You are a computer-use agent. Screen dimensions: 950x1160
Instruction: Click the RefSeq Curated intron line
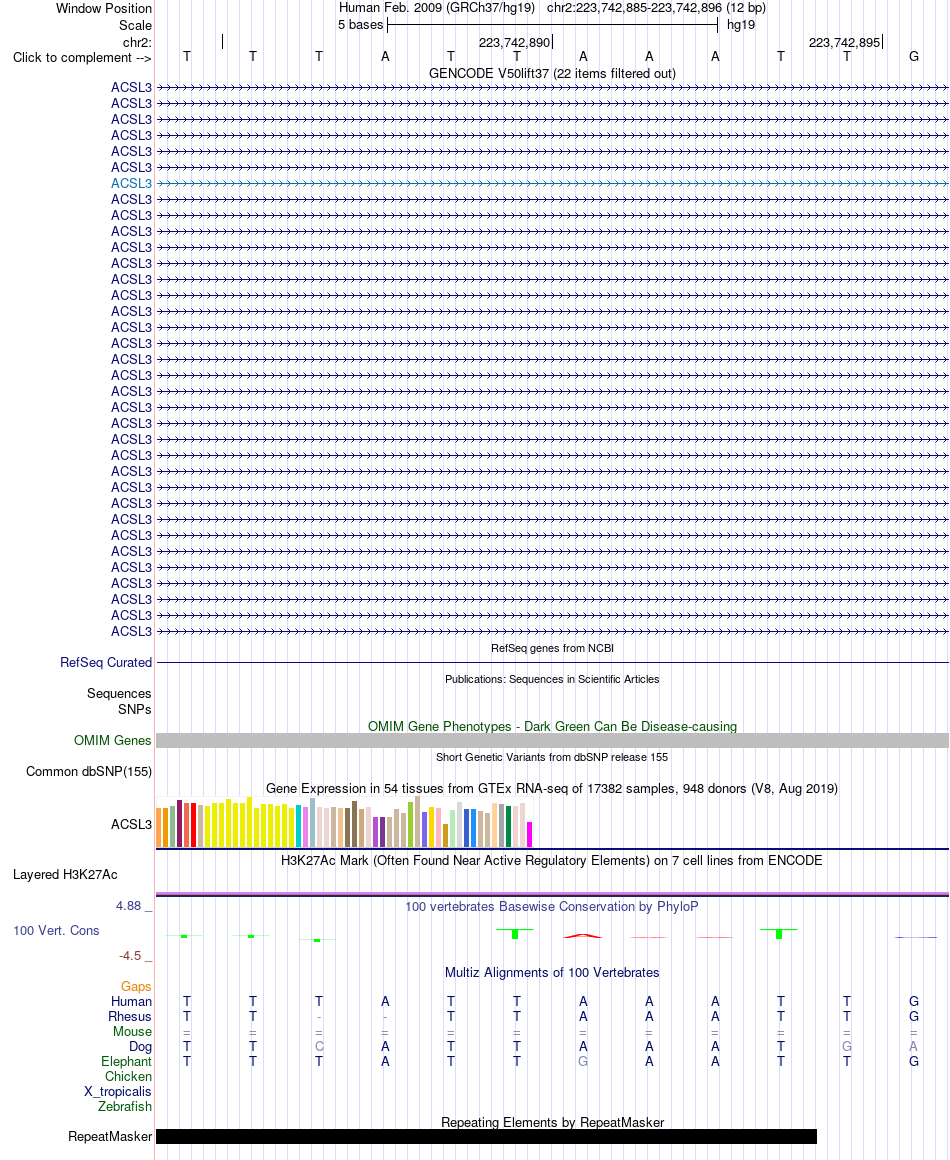(552, 663)
